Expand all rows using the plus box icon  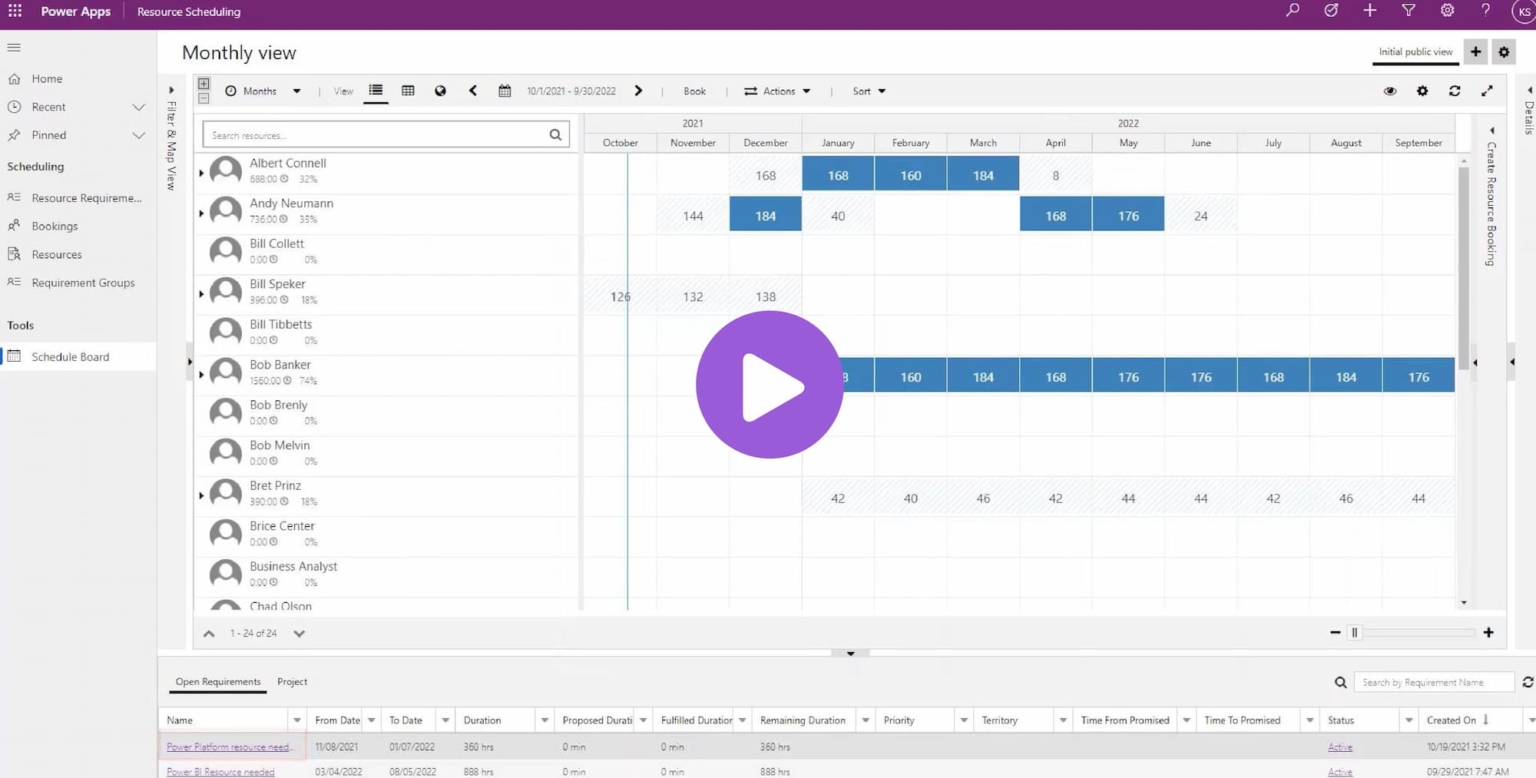(x=204, y=84)
